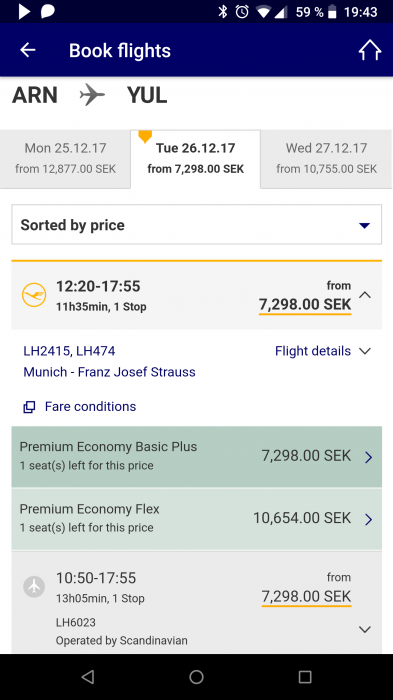Viewport: 393px width, 700px height.
Task: Tap the Fare conditions copy icon
Action: pos(29,407)
